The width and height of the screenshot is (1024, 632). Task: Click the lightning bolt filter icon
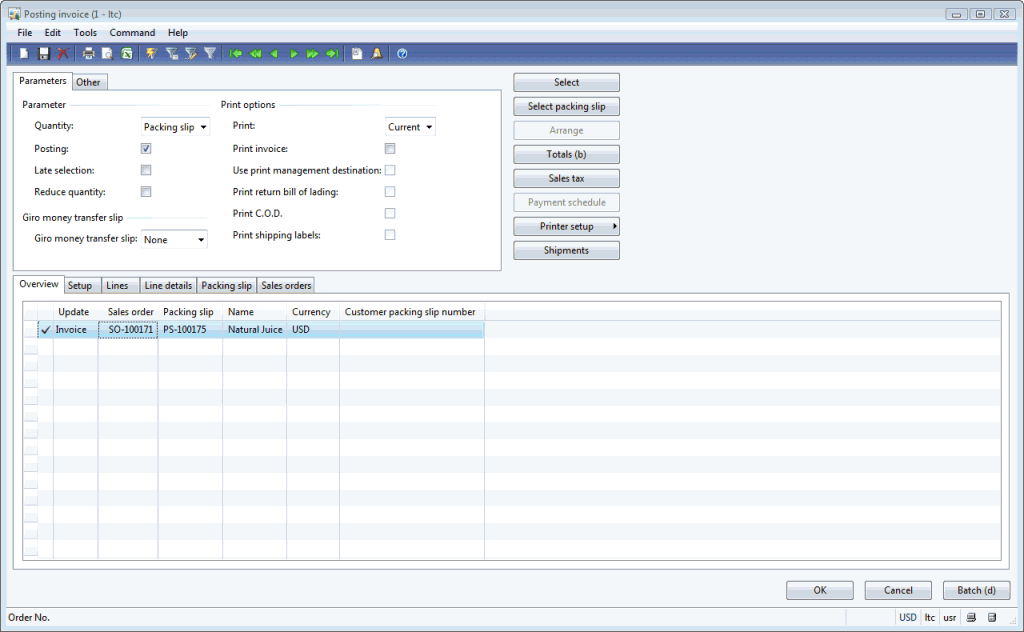[152, 54]
